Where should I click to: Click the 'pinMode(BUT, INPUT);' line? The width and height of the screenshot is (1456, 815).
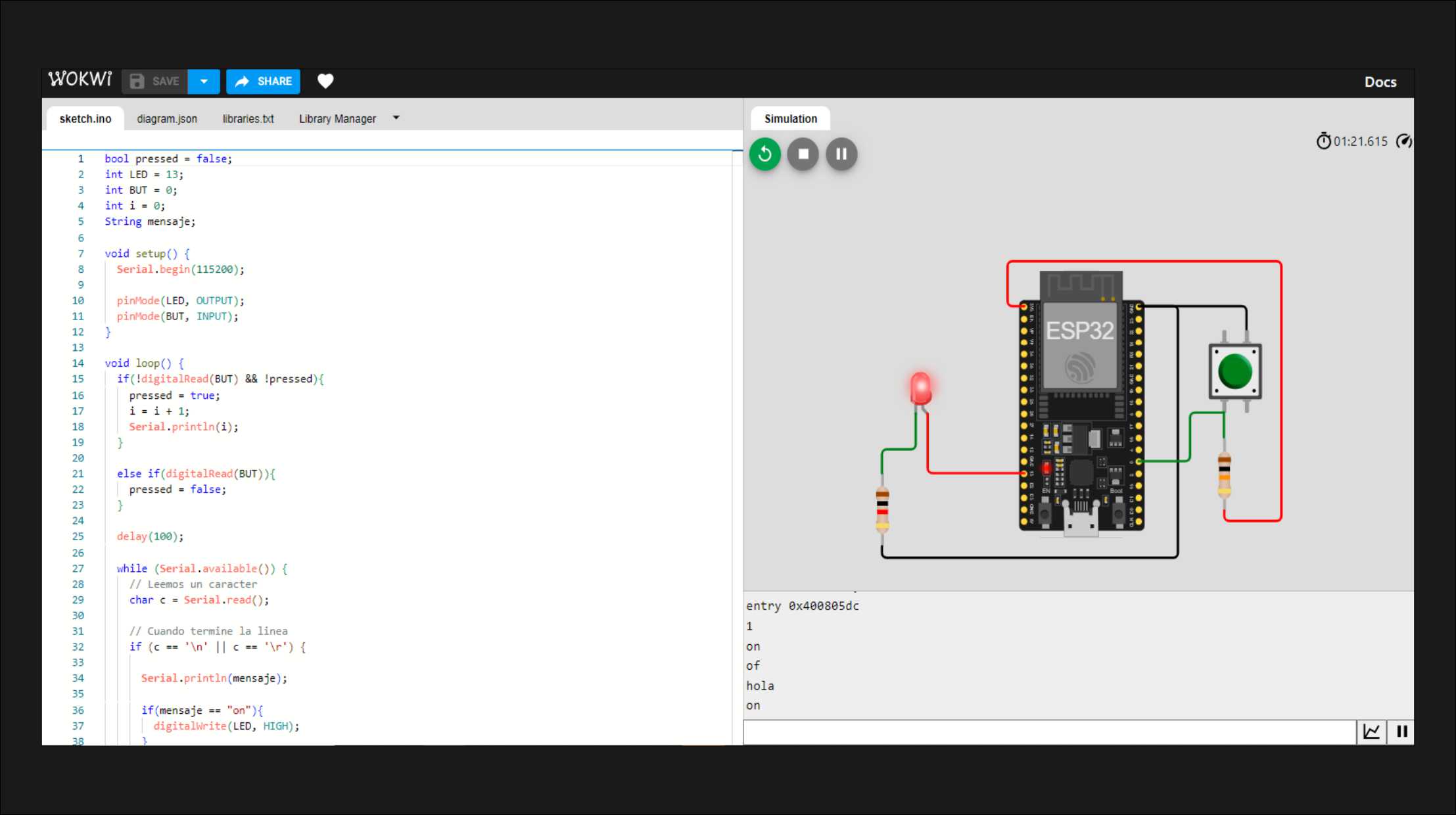(x=177, y=316)
